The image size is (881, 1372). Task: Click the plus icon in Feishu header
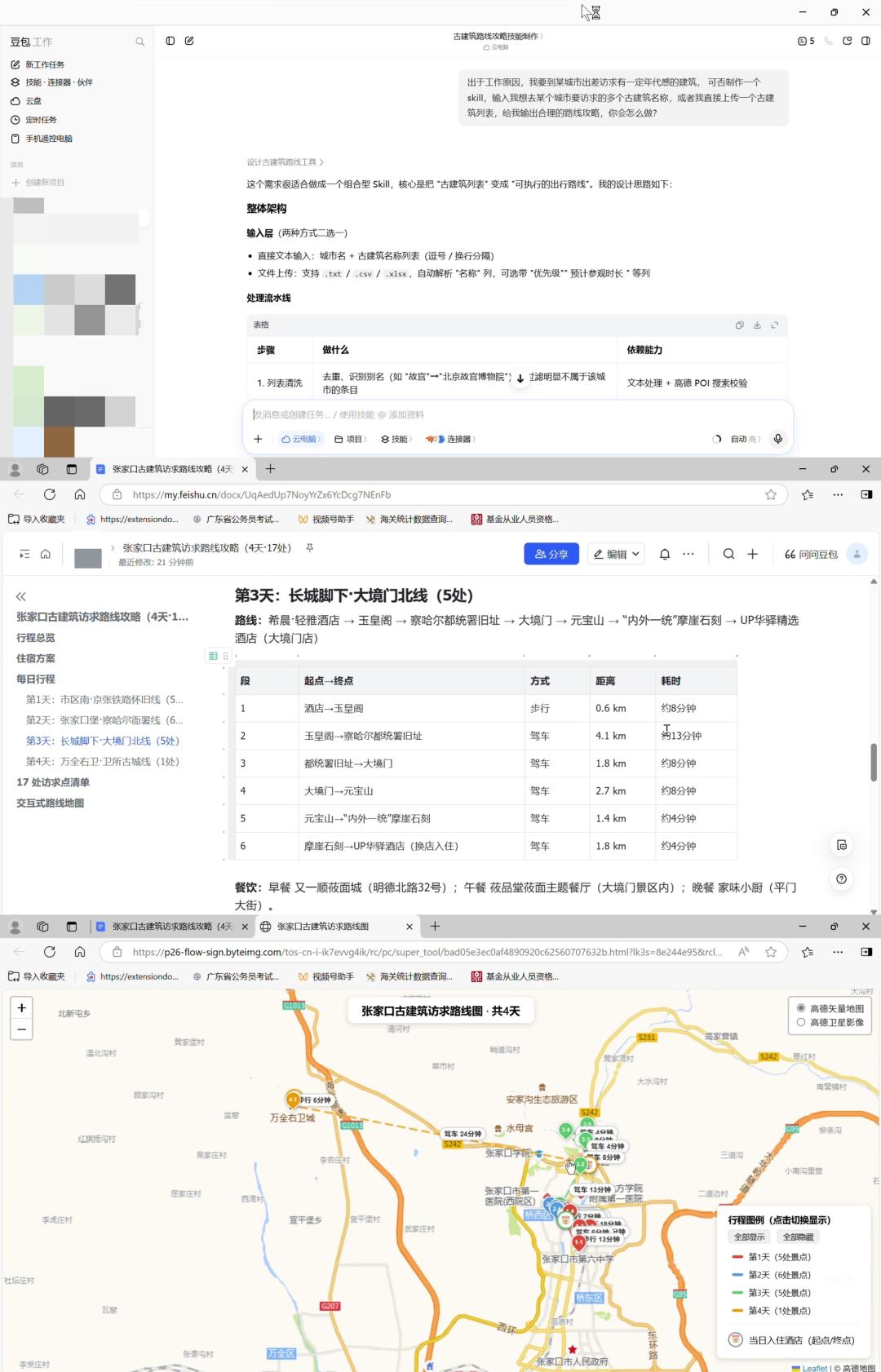(753, 554)
